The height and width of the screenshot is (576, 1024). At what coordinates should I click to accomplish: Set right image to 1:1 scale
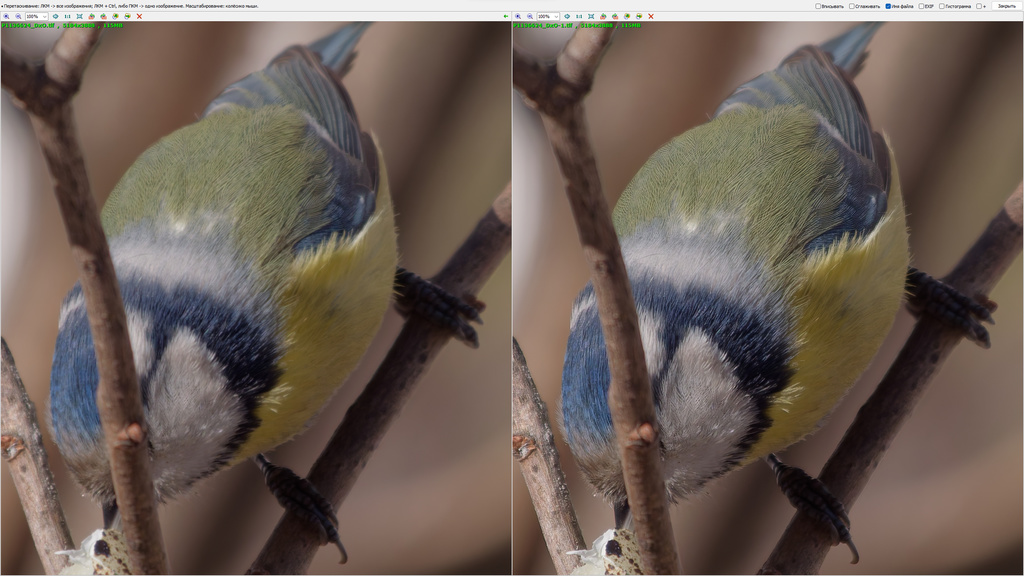579,16
